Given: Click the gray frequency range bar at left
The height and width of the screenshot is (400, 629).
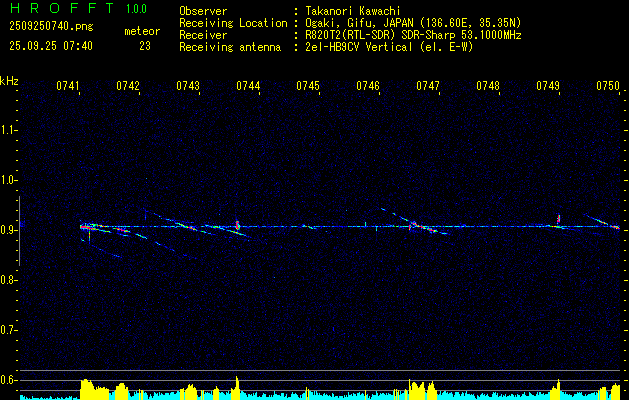Looking at the screenshot, I should coord(19,231).
